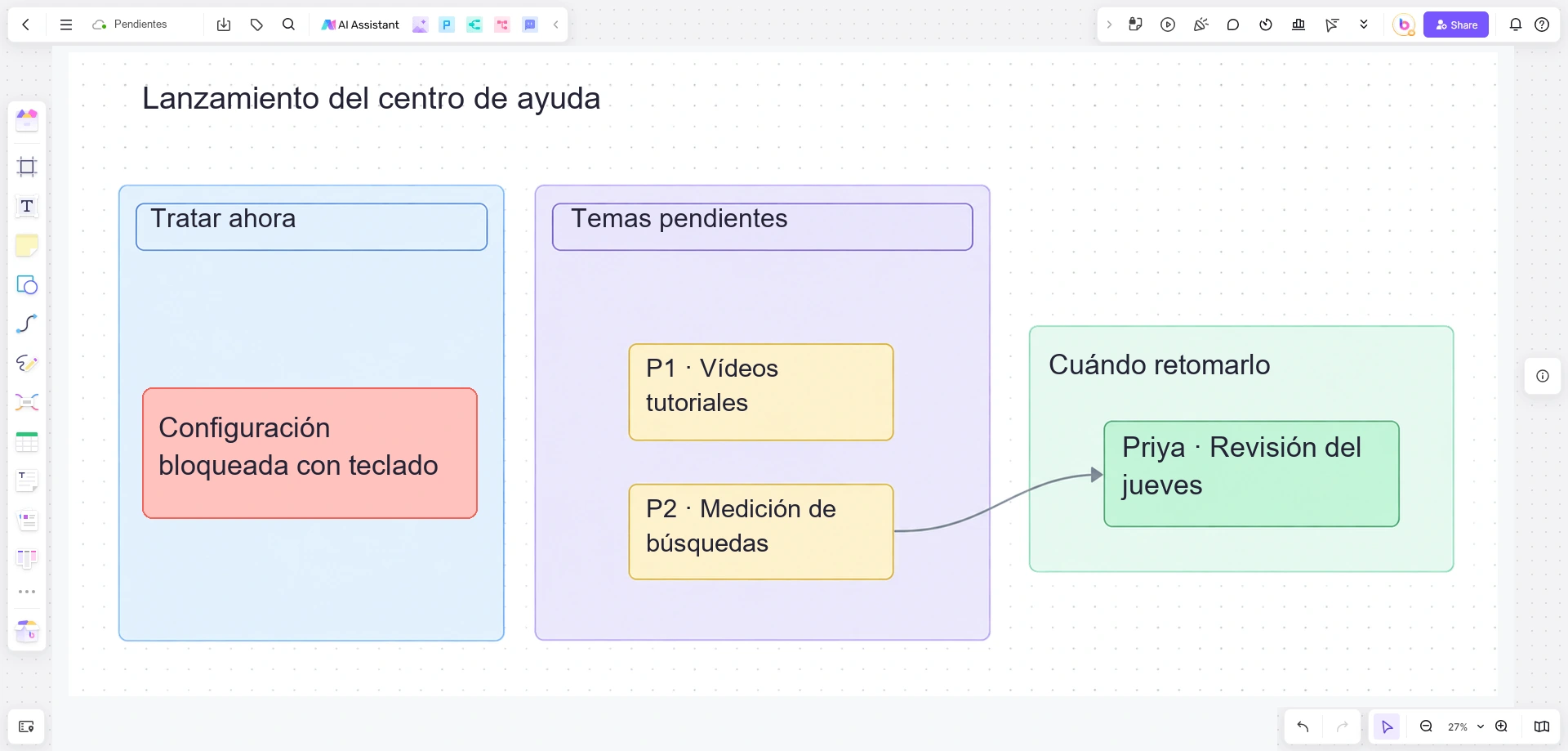Show more tools ellipsis
Viewport: 1568px width, 751px height.
coord(27,592)
